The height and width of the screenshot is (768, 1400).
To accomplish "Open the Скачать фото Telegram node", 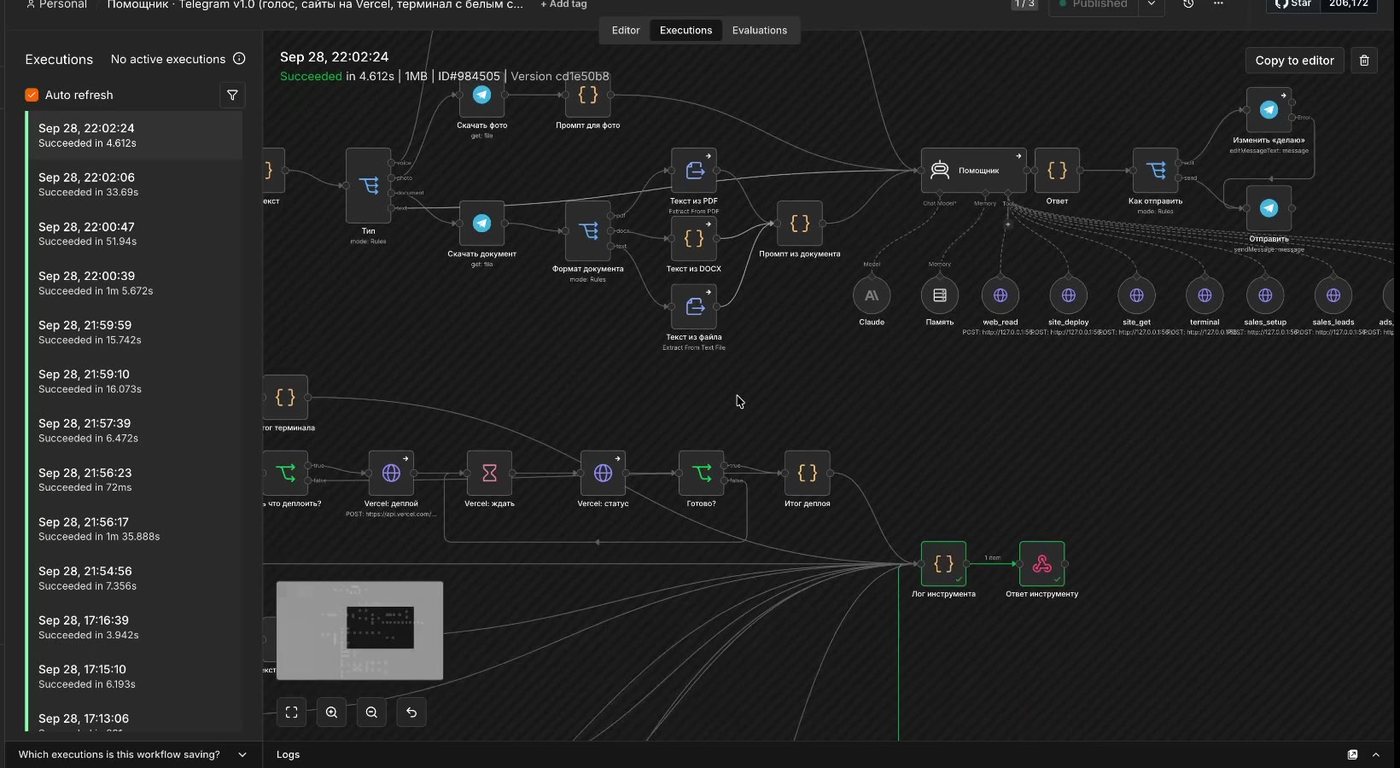I will tap(482, 95).
